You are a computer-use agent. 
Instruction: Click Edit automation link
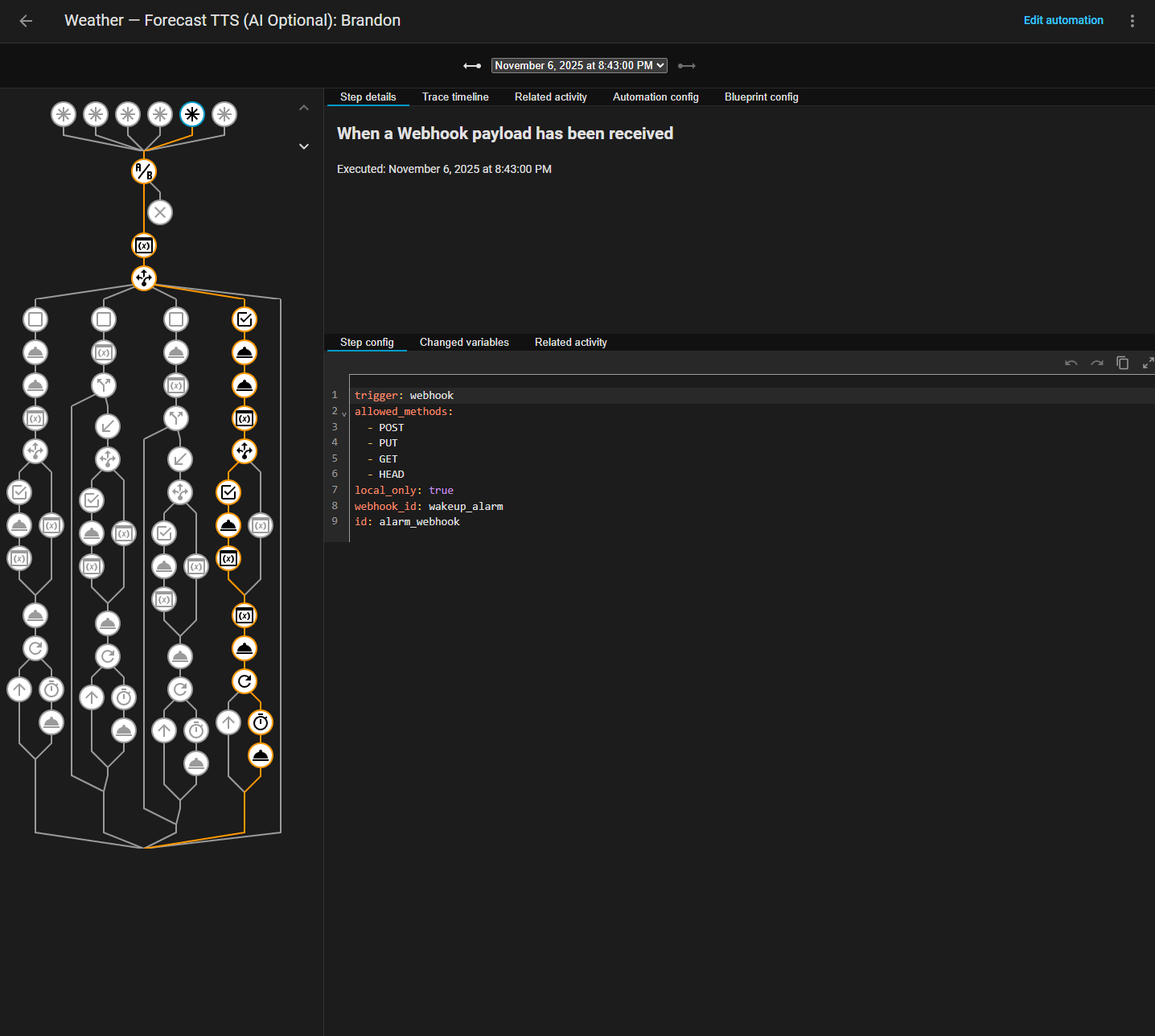(1063, 21)
